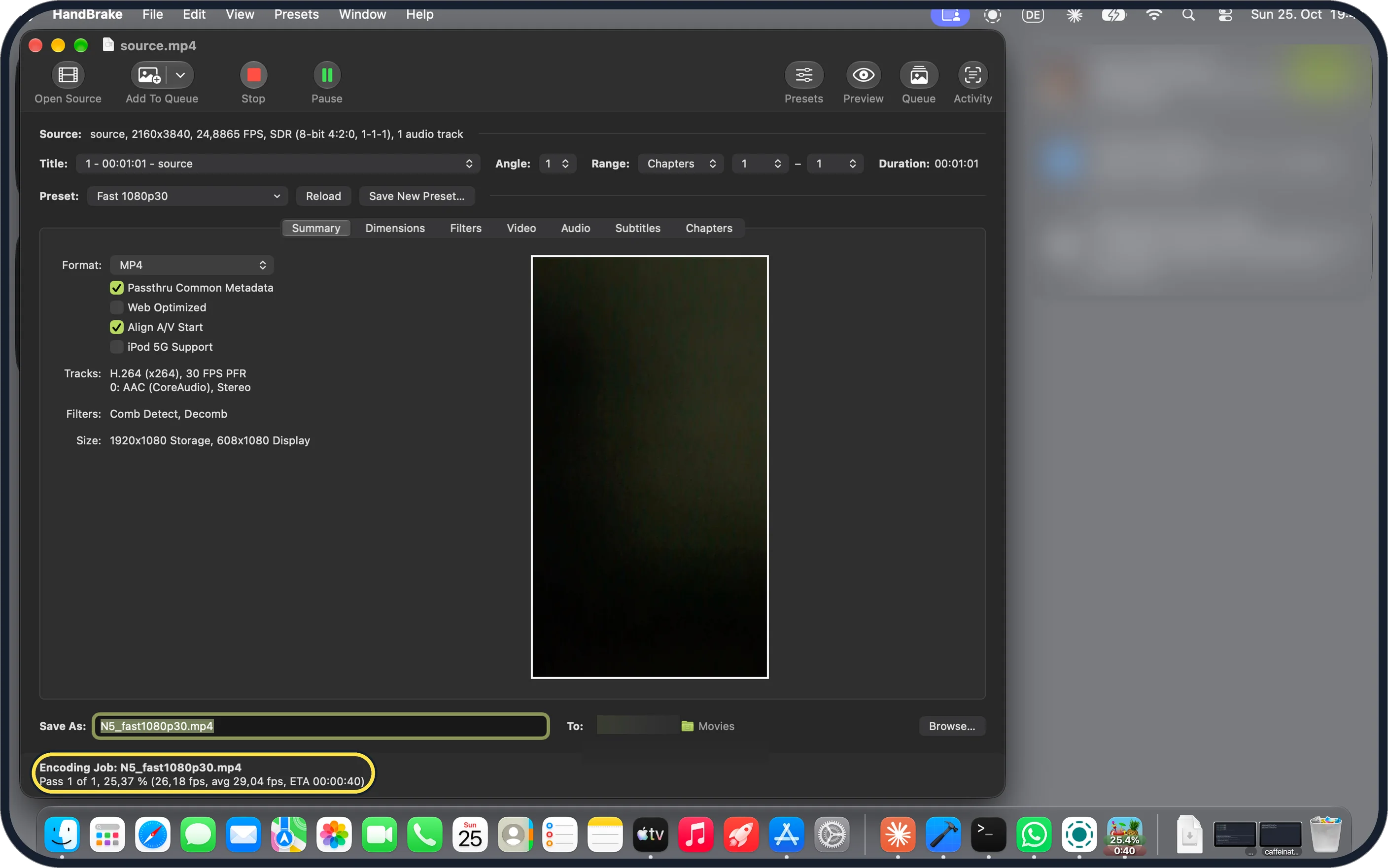
Task: Show the Queue window
Action: coord(919,75)
